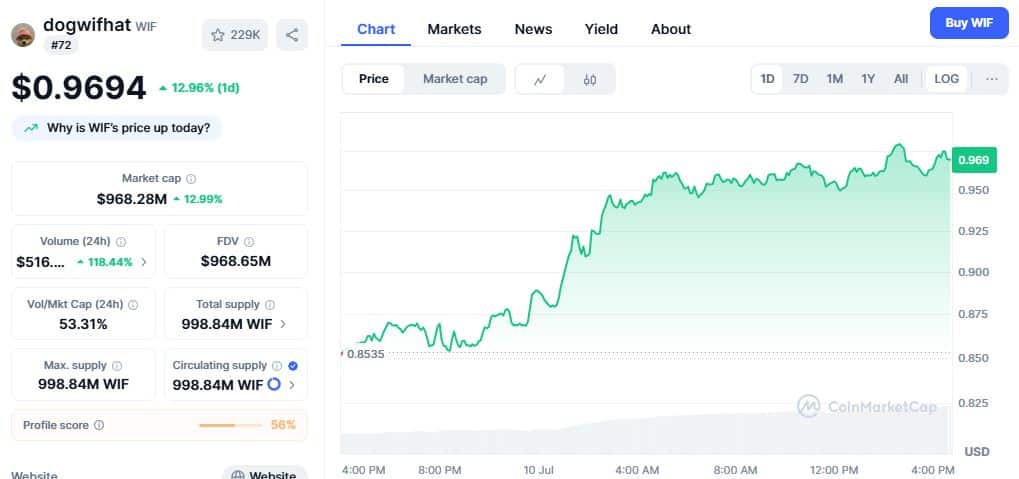The width and height of the screenshot is (1019, 479).
Task: Click the volume area under the chart
Action: [646, 432]
